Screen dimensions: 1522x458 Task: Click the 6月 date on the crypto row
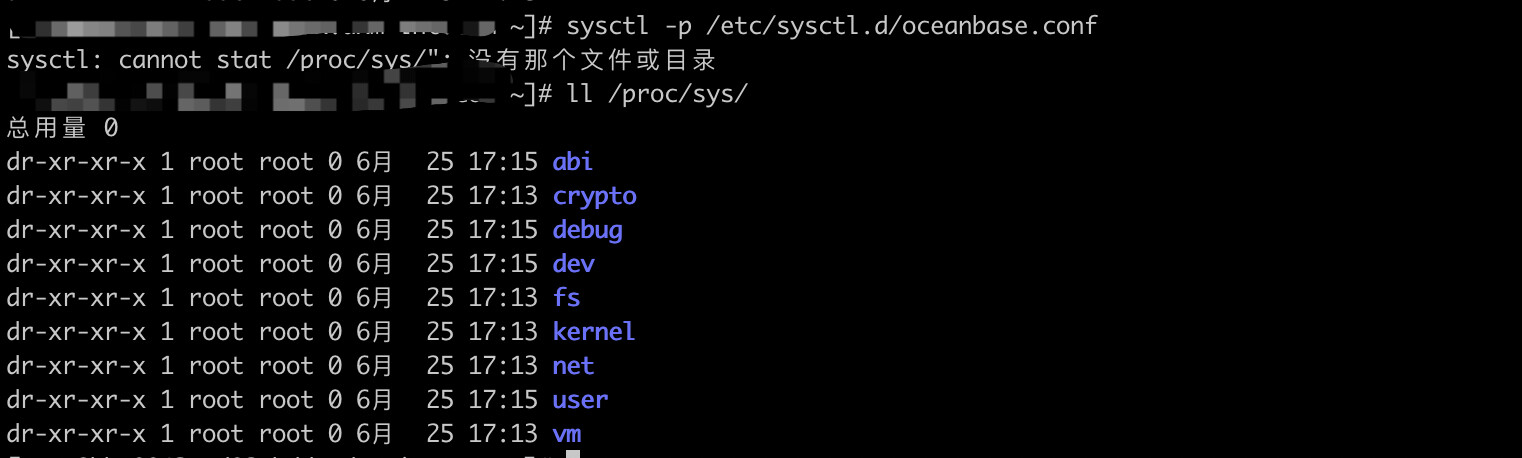pyautogui.click(x=375, y=196)
